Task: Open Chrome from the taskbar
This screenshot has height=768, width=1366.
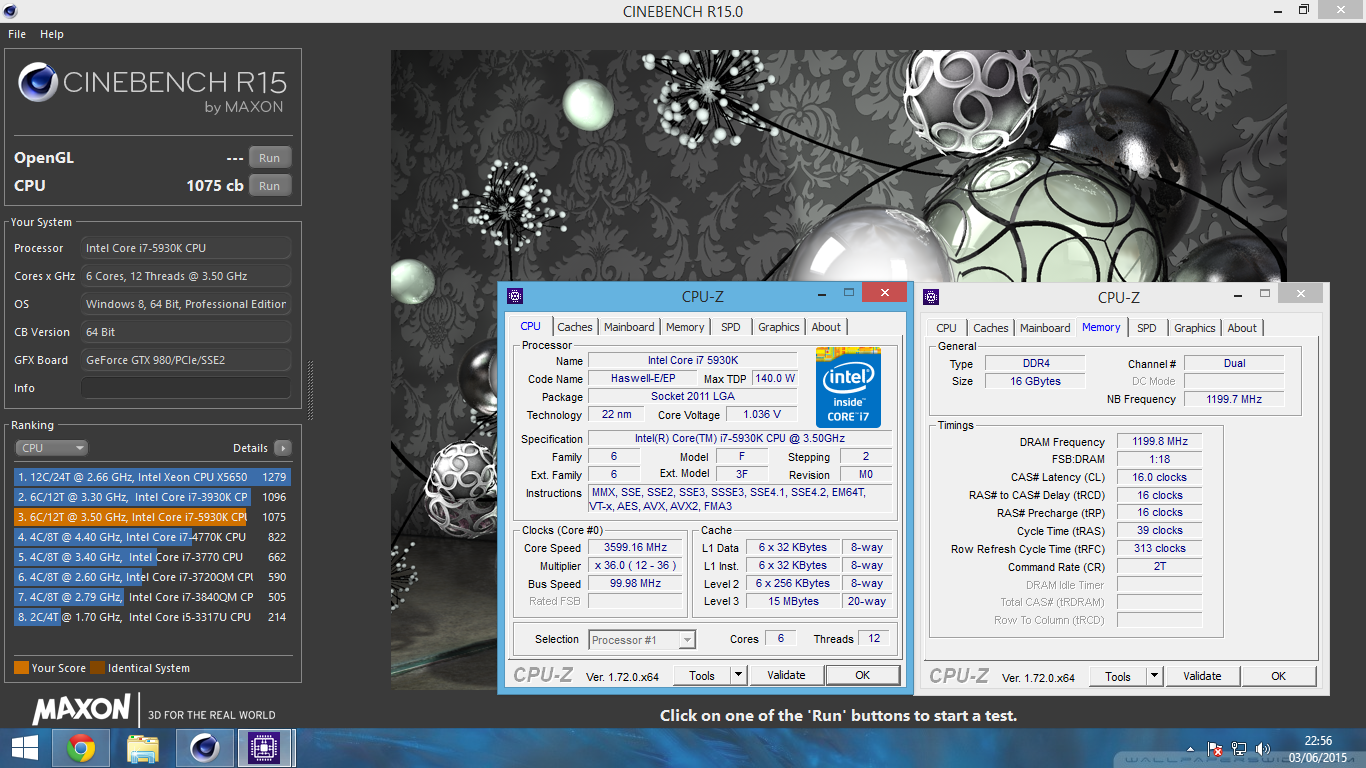Action: pyautogui.click(x=81, y=747)
